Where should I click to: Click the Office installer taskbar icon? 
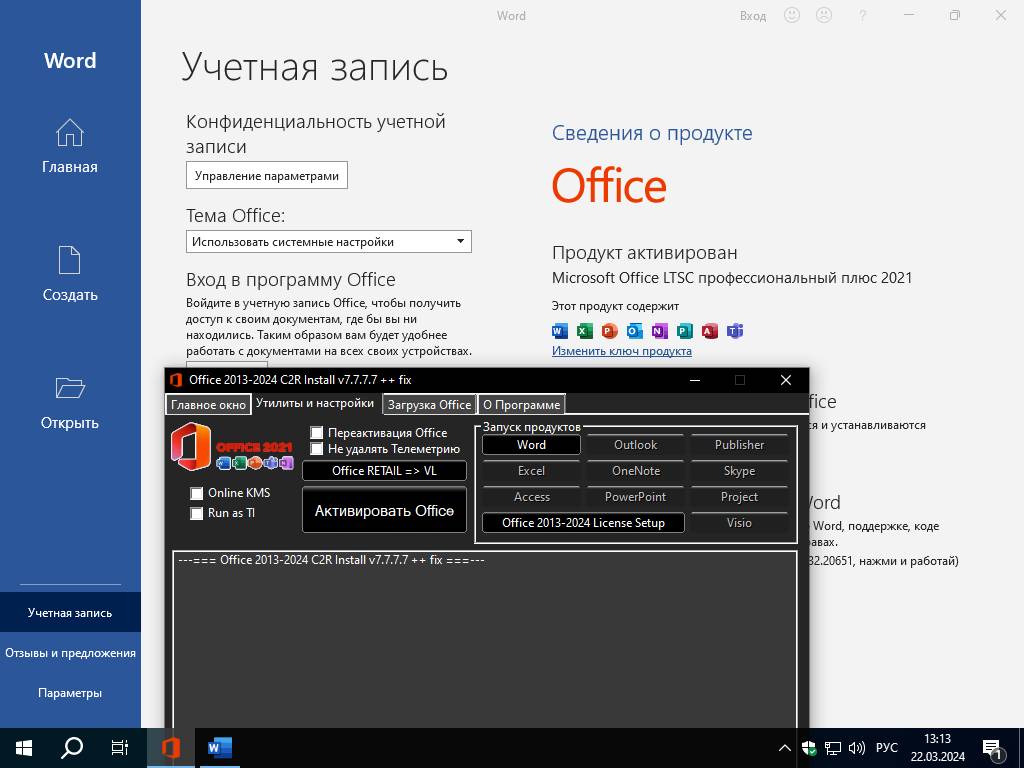click(170, 748)
